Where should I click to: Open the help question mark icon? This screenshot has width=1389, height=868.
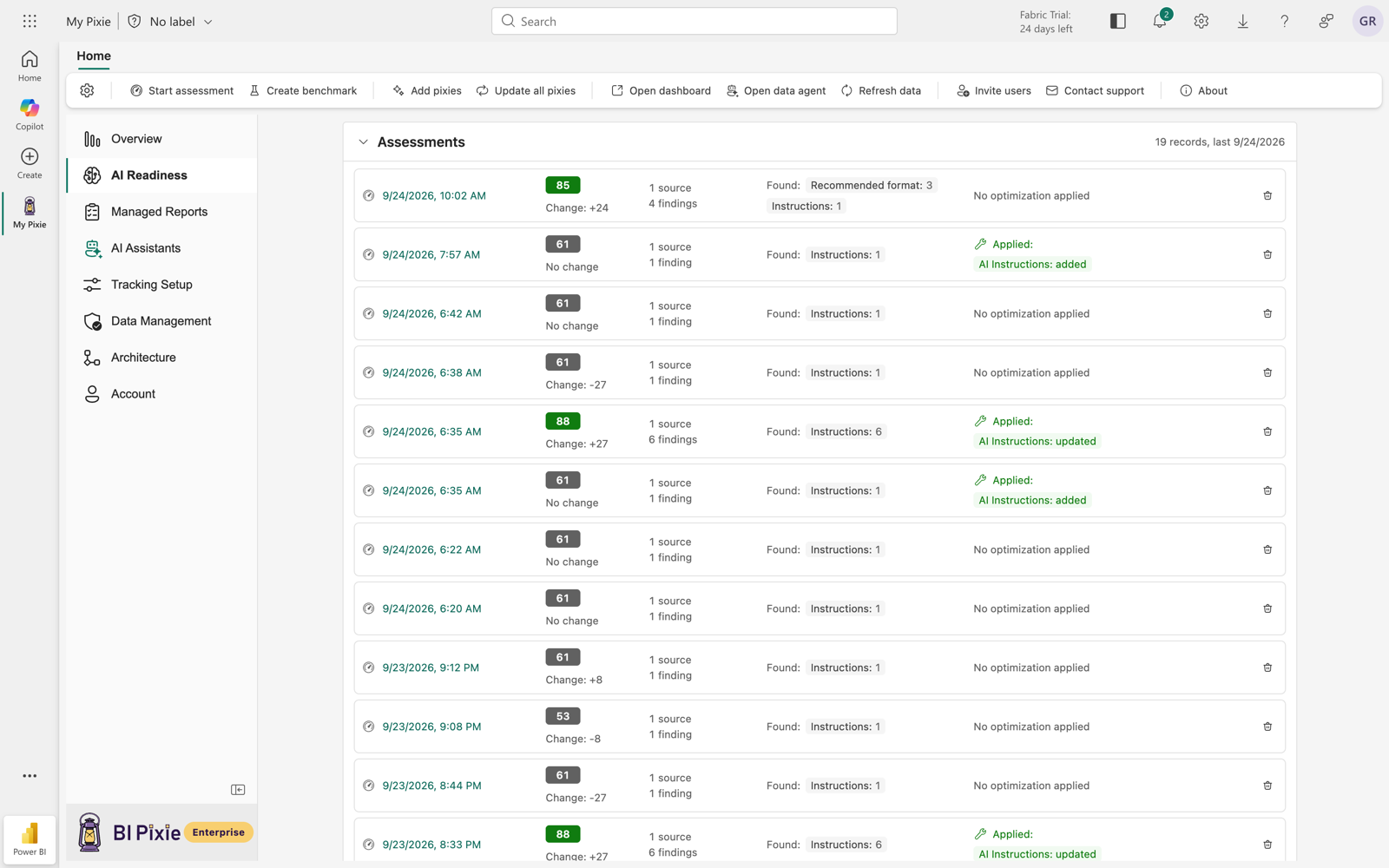coord(1285,21)
